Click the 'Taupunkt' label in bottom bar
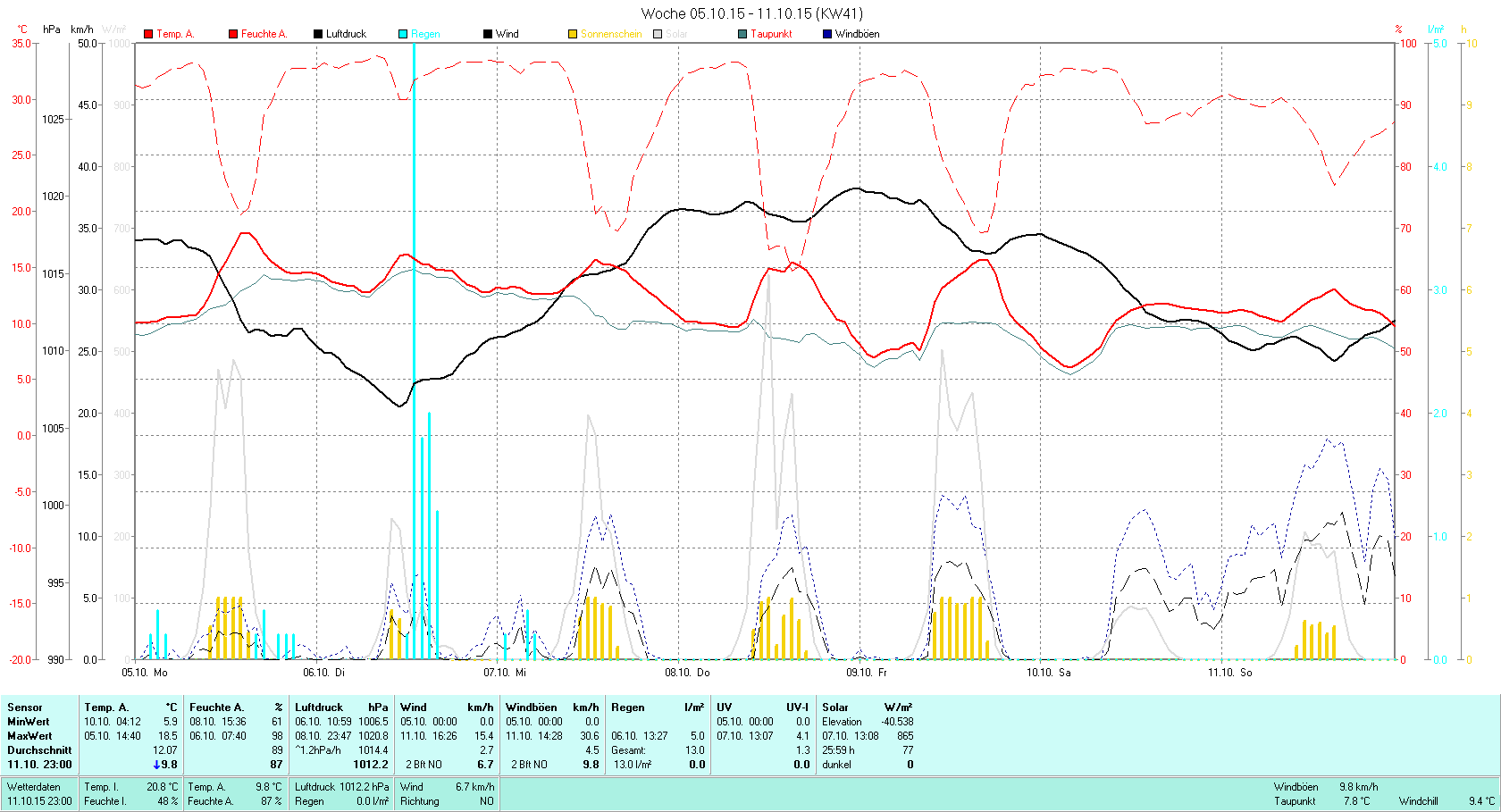1501x812 pixels. click(x=1296, y=800)
